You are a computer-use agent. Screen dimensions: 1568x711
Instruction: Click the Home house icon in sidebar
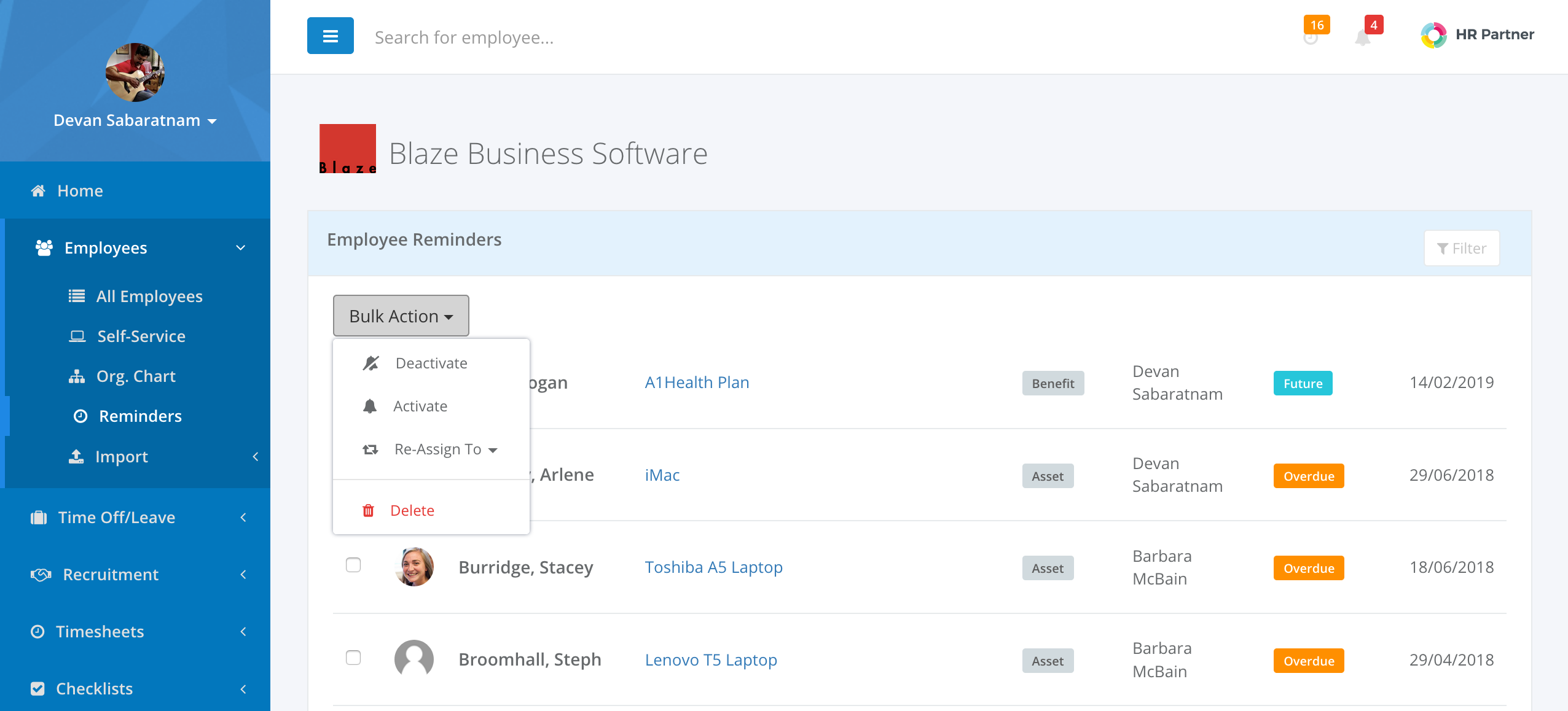[38, 191]
